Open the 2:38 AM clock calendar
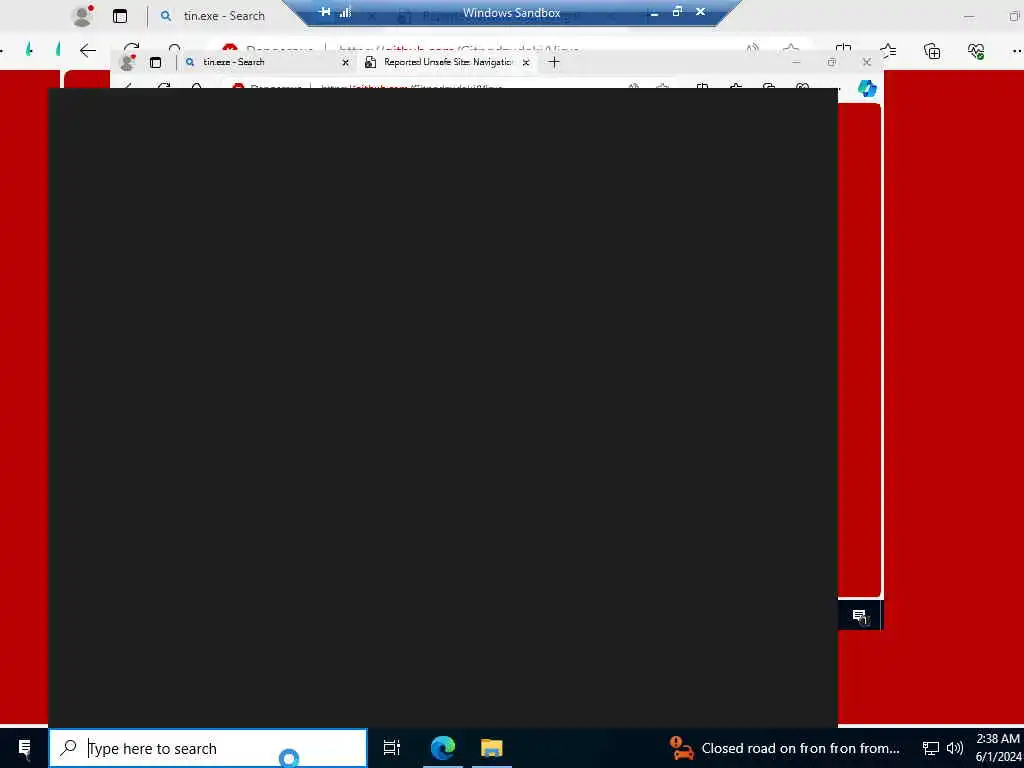The height and width of the screenshot is (768, 1024). (999, 748)
